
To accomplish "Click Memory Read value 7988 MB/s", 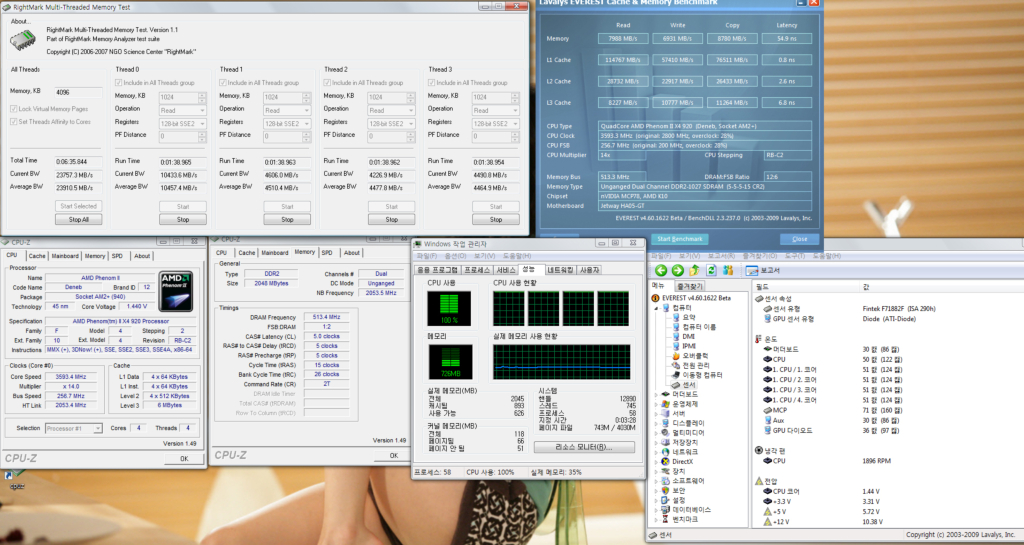I will (623, 39).
